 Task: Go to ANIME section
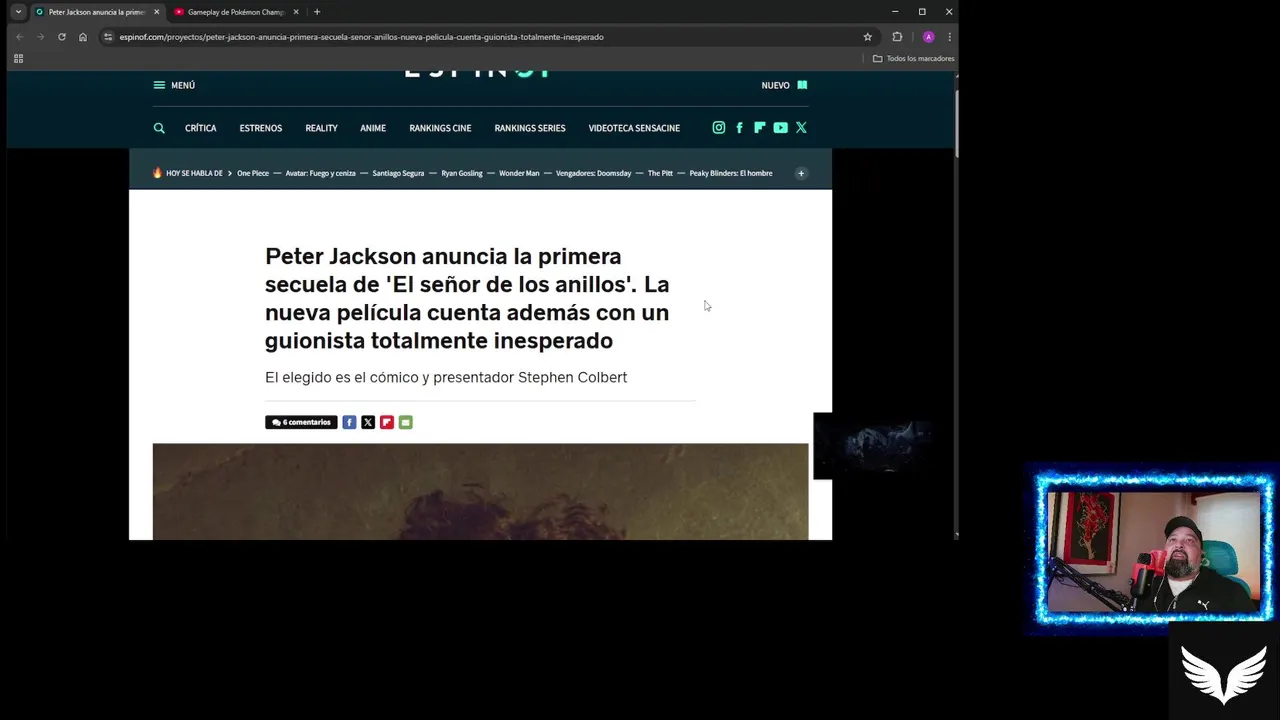pos(373,128)
